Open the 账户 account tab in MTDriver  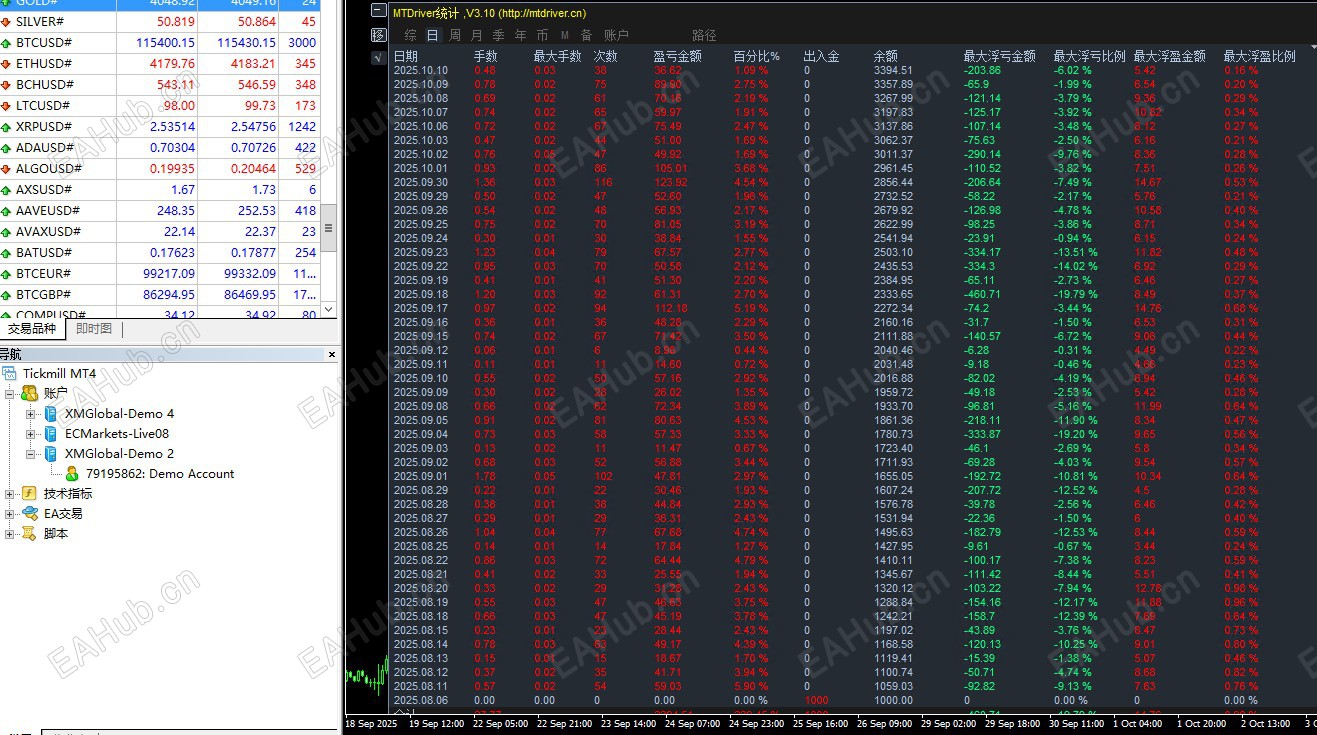617,35
